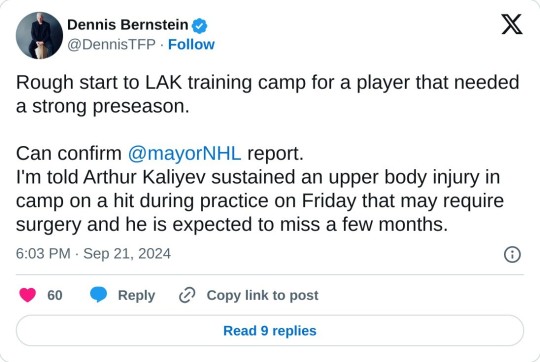Like the post with the heart icon
Screen dimensions: 540x362
28,295
